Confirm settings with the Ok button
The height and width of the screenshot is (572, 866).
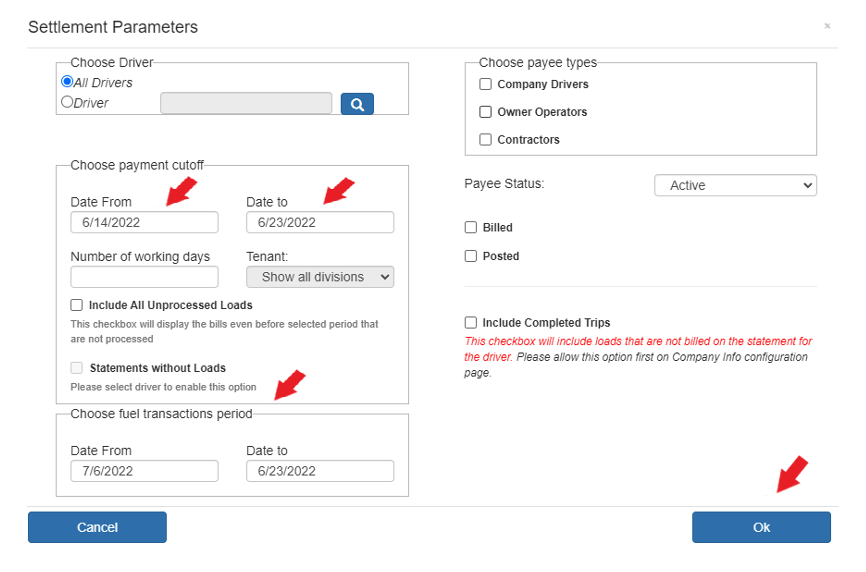click(x=761, y=527)
